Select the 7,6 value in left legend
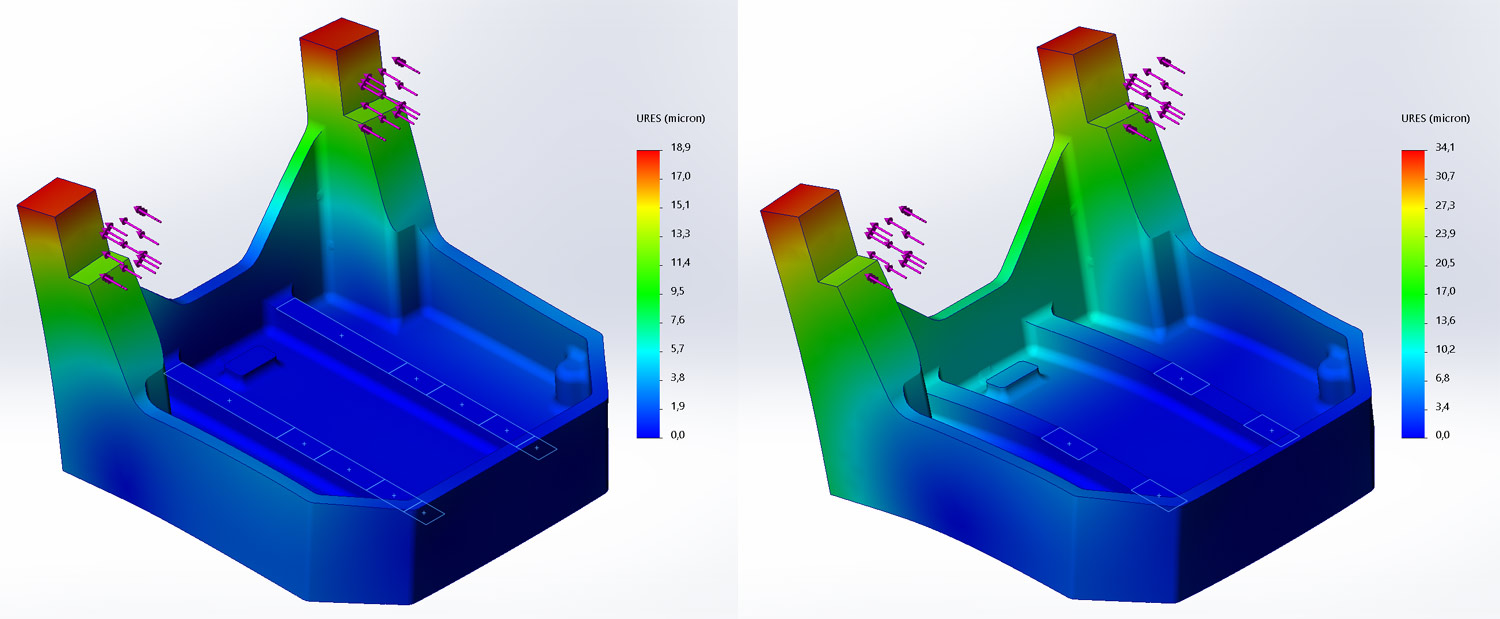Screen dimensions: 1500x619 click(679, 320)
